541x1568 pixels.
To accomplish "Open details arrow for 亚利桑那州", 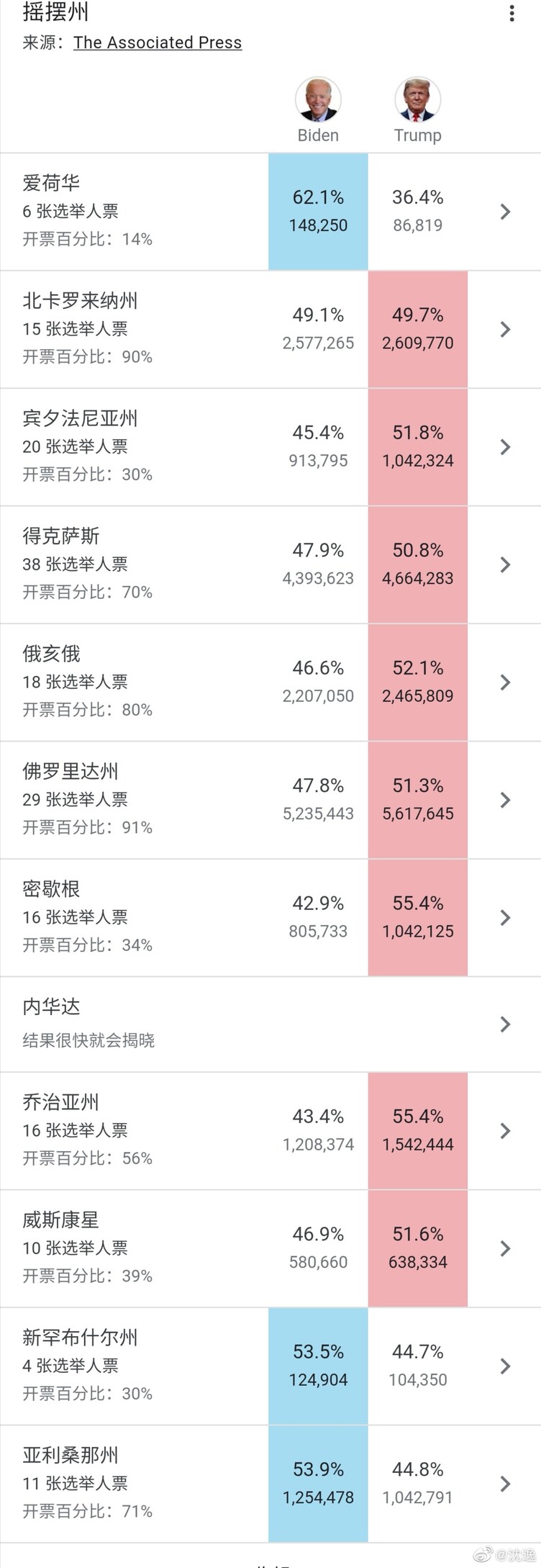I will tap(505, 1483).
